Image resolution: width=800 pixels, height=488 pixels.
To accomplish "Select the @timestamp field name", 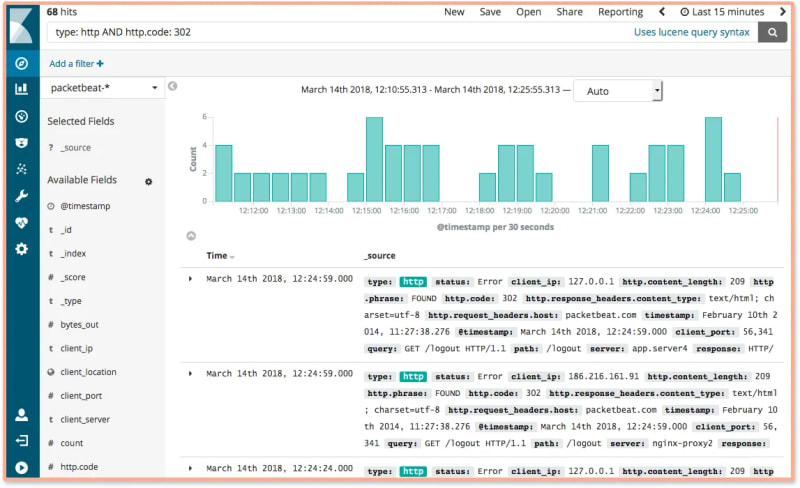I will point(85,206).
